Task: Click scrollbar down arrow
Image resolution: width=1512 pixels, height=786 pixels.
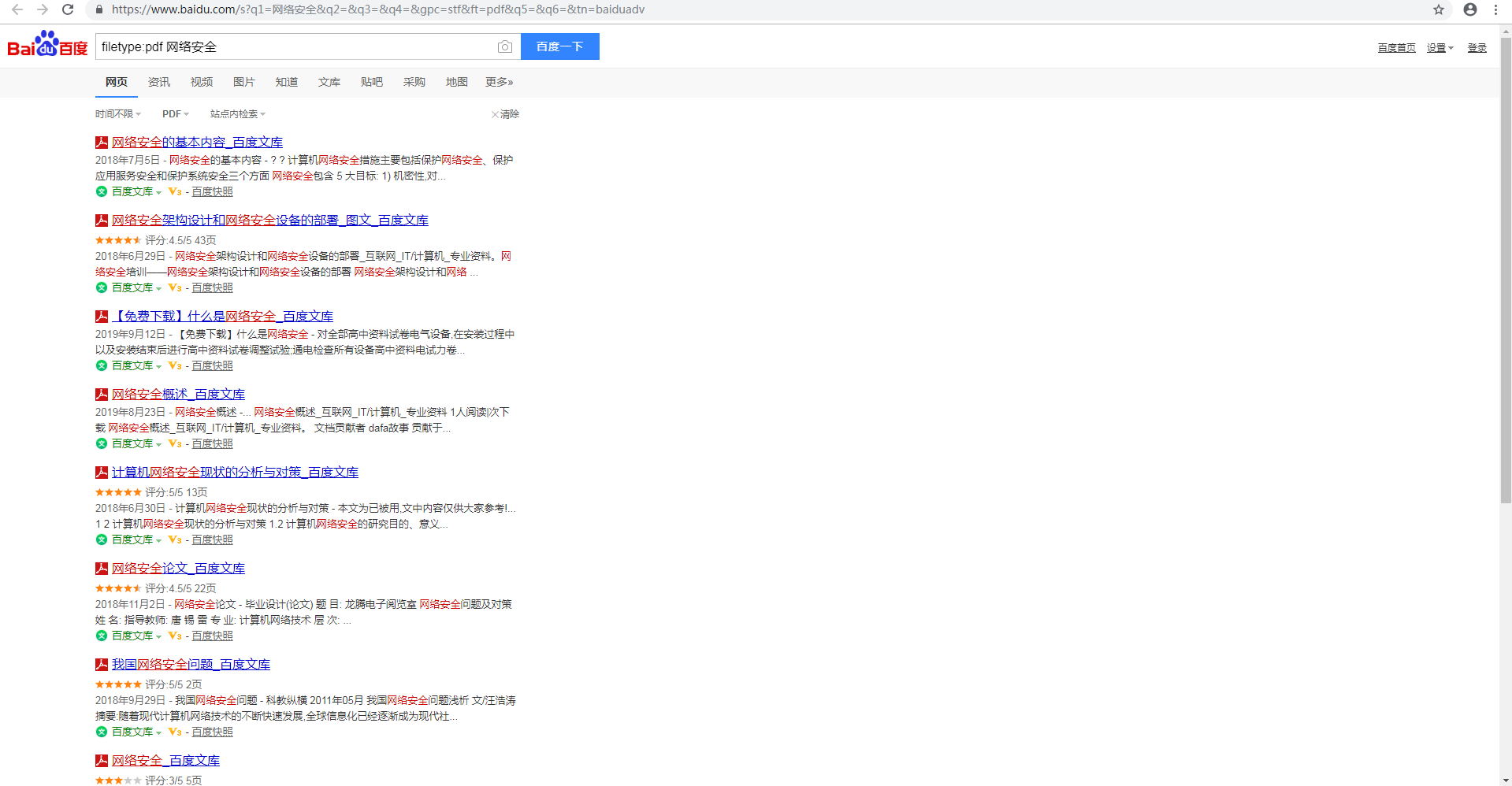Action: 1506,780
